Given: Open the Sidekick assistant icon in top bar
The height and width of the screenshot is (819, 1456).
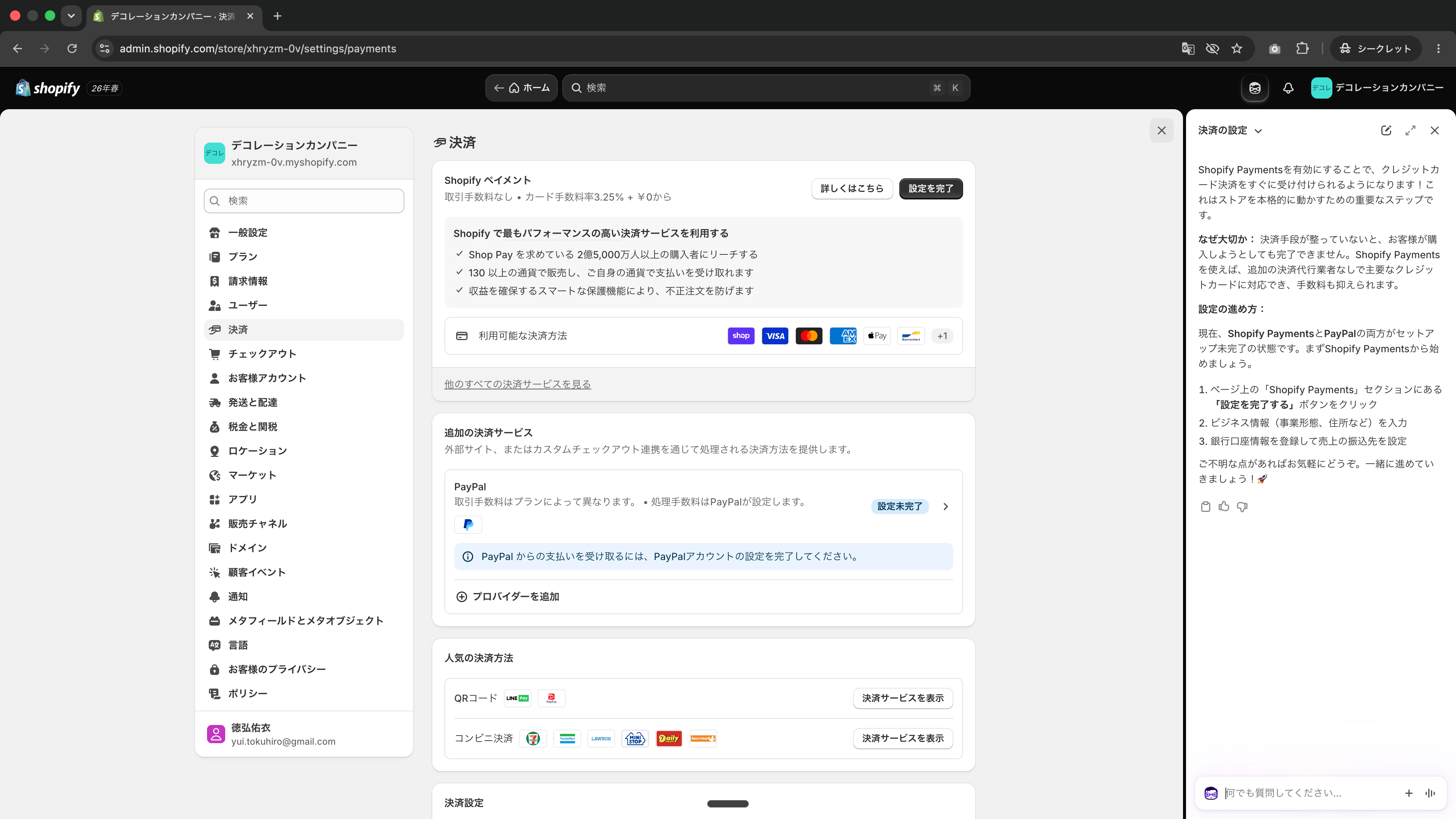Looking at the screenshot, I should pos(1255,88).
